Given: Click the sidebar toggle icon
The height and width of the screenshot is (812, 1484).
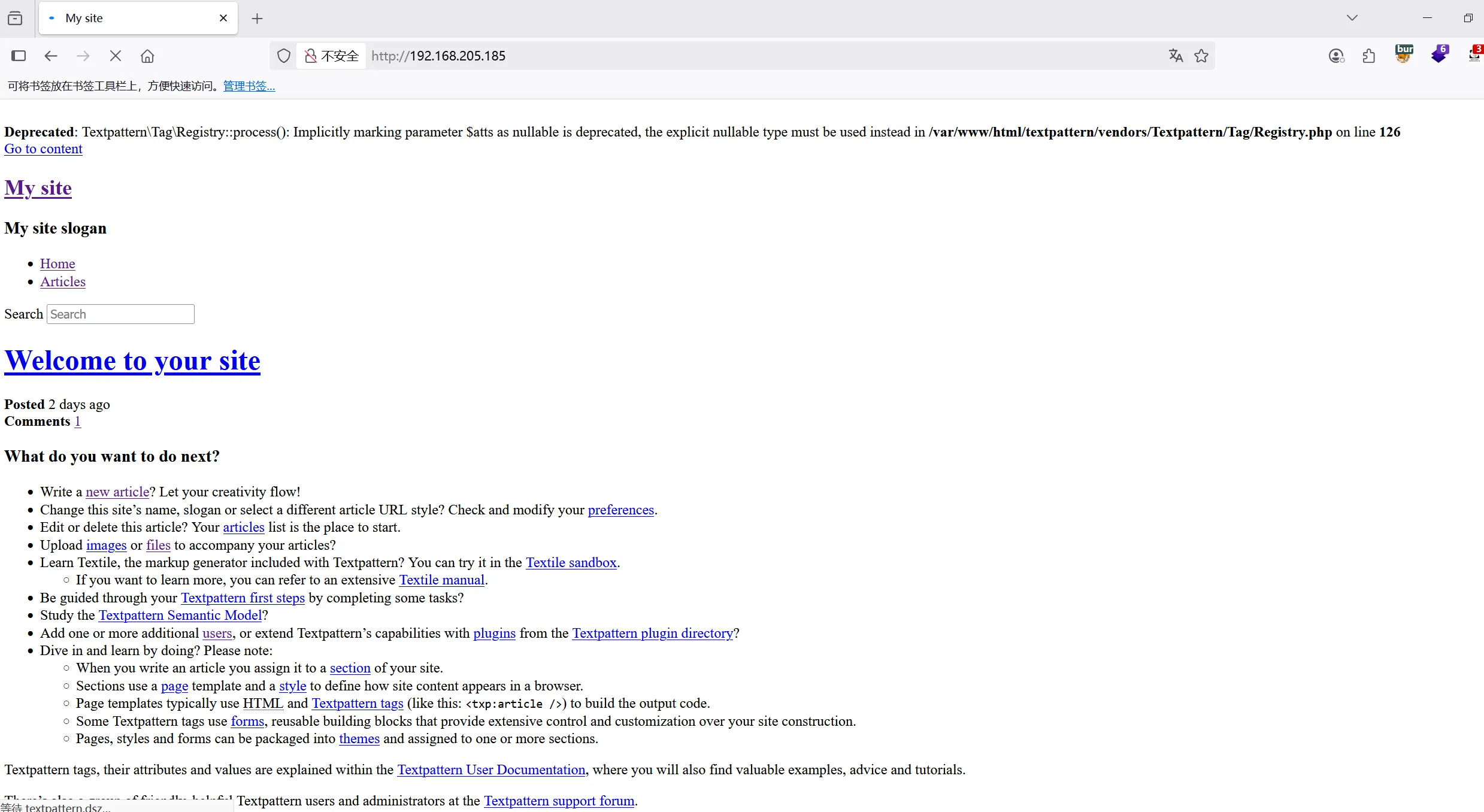Looking at the screenshot, I should pos(19,56).
